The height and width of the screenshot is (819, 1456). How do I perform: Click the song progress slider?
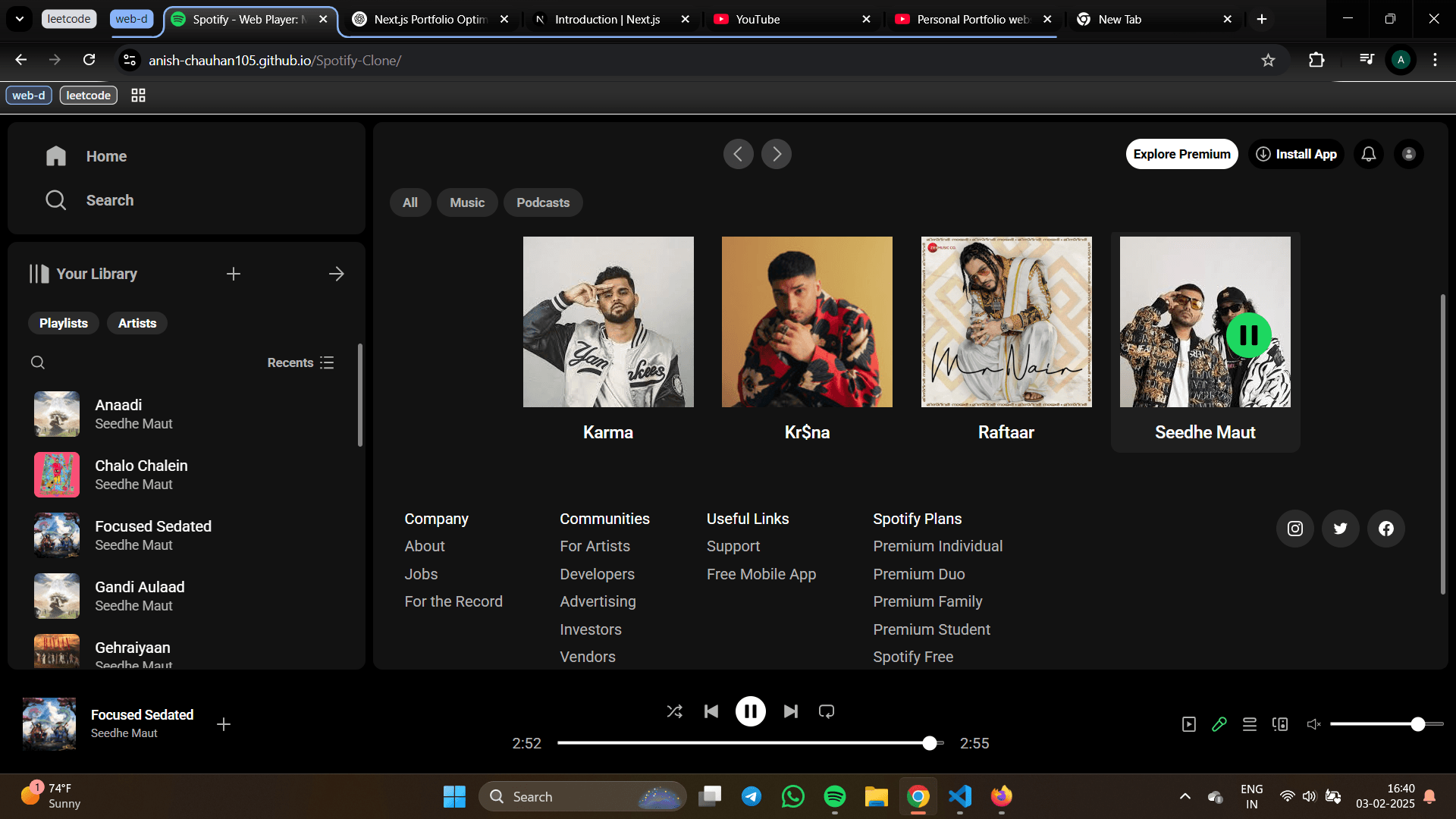[749, 743]
